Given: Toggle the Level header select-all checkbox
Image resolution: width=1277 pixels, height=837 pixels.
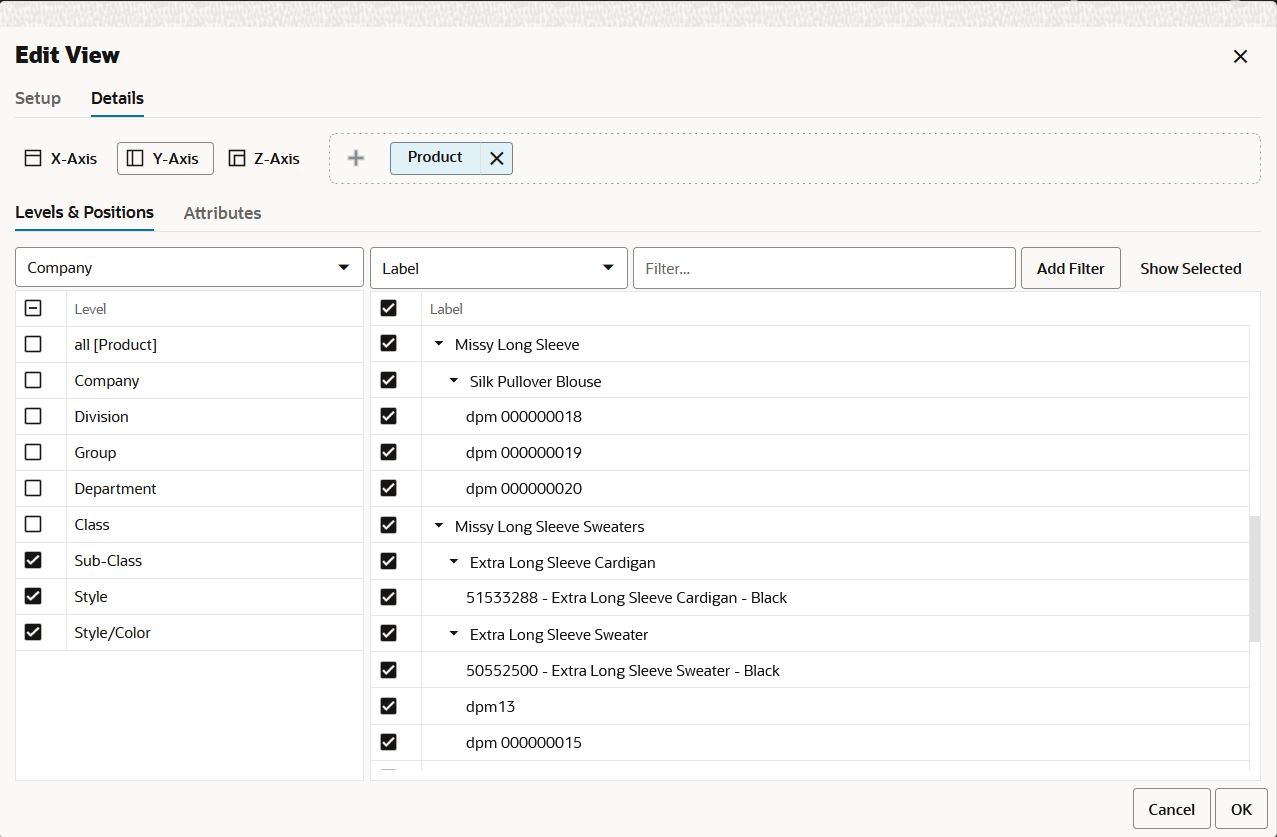Looking at the screenshot, I should pyautogui.click(x=33, y=308).
